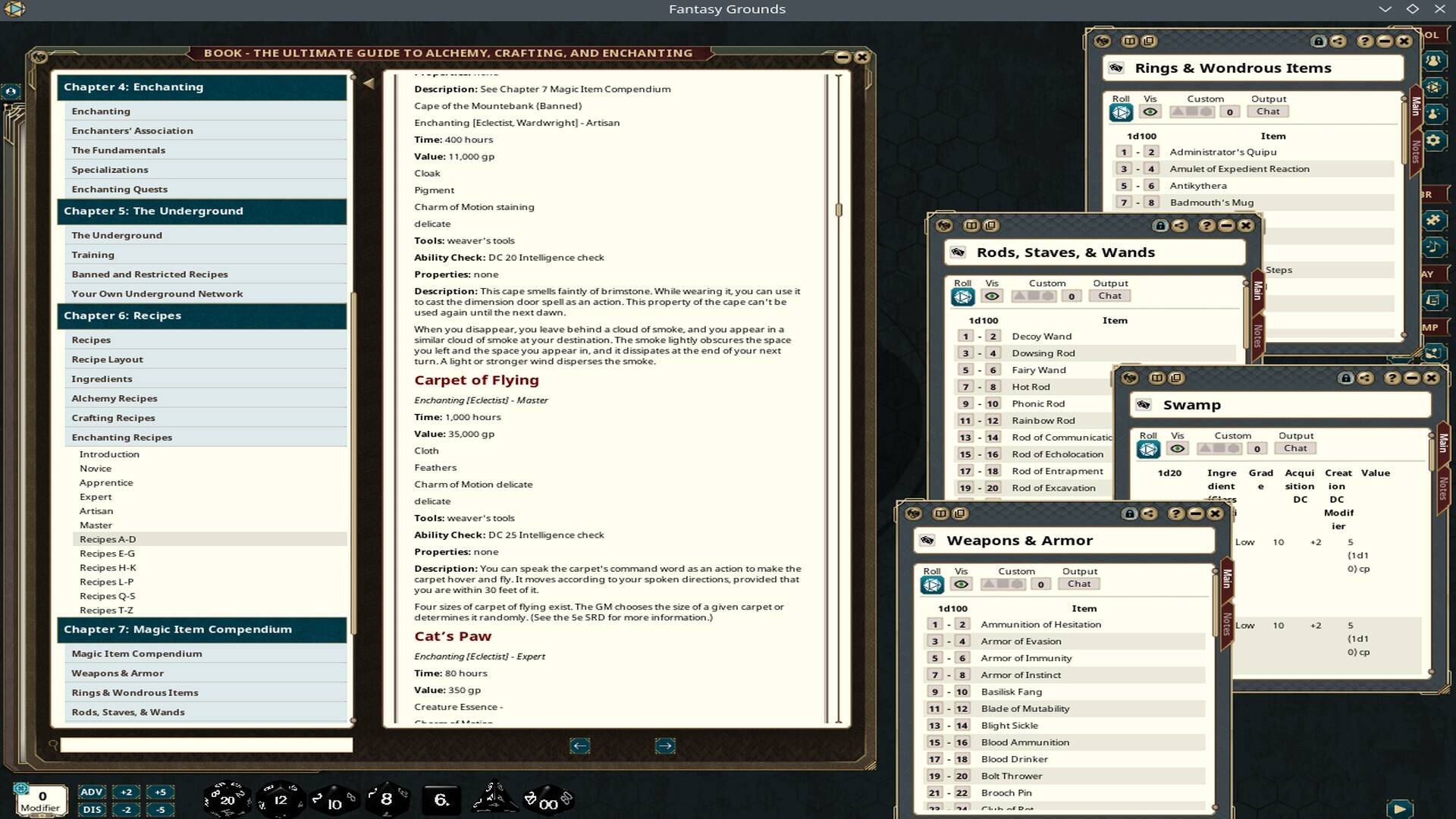The image size is (1456, 819).
Task: Click the book search input field
Action: click(206, 745)
